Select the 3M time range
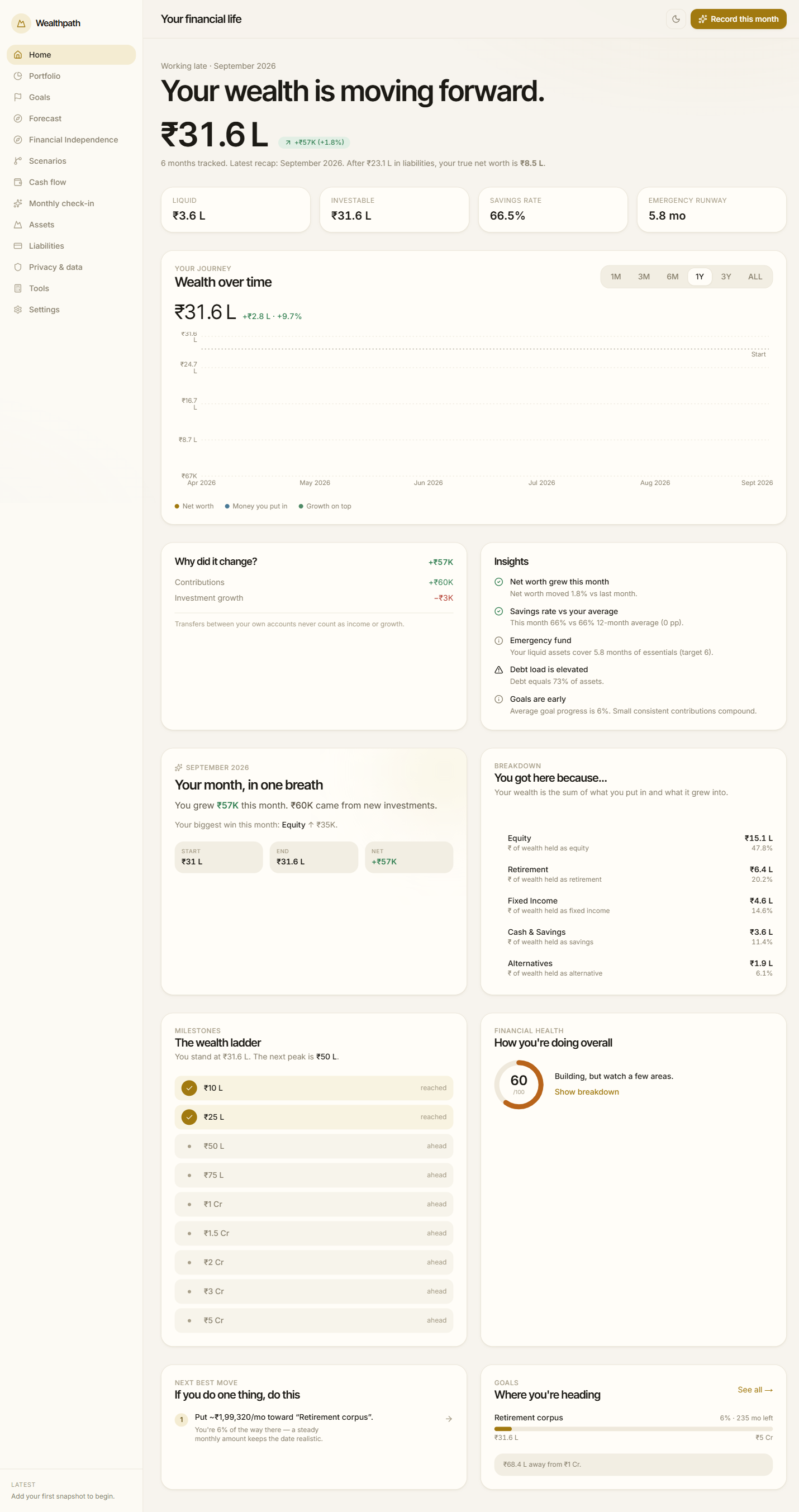Screen dimensions: 799x1512 [644, 277]
